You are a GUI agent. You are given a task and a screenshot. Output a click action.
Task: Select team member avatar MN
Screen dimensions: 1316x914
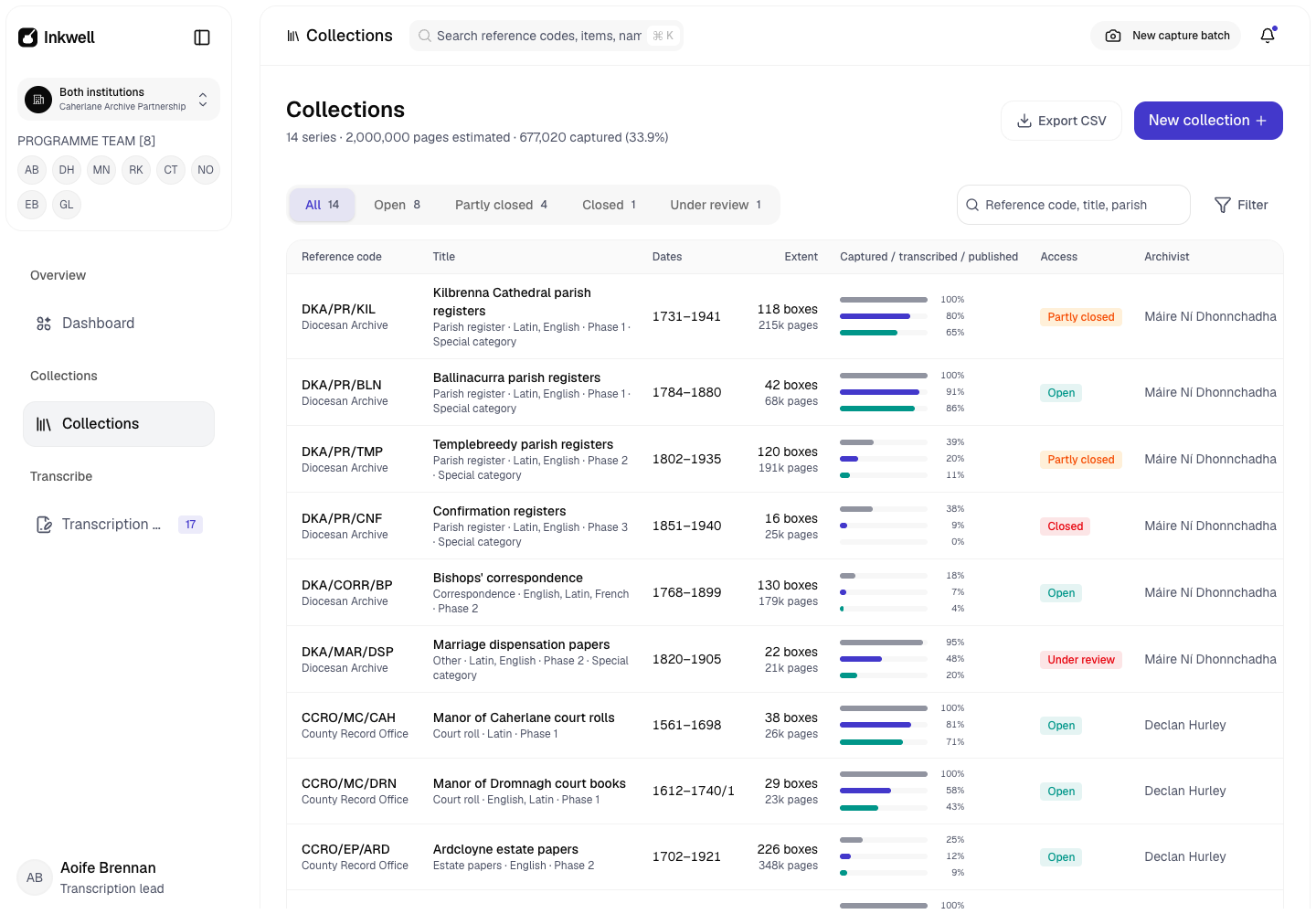click(101, 170)
